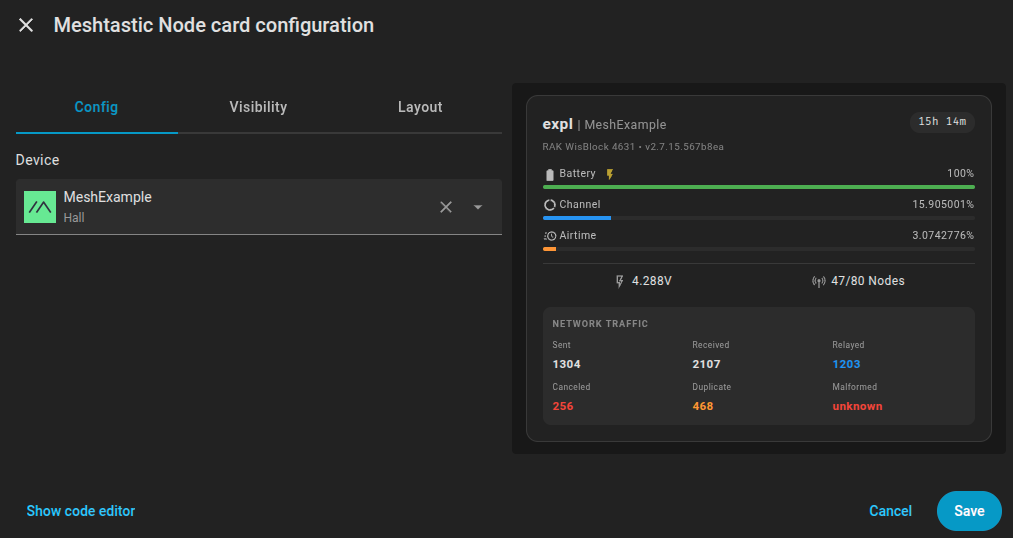Click the Canceled value '256'
This screenshot has height=538, width=1013.
tap(563, 406)
